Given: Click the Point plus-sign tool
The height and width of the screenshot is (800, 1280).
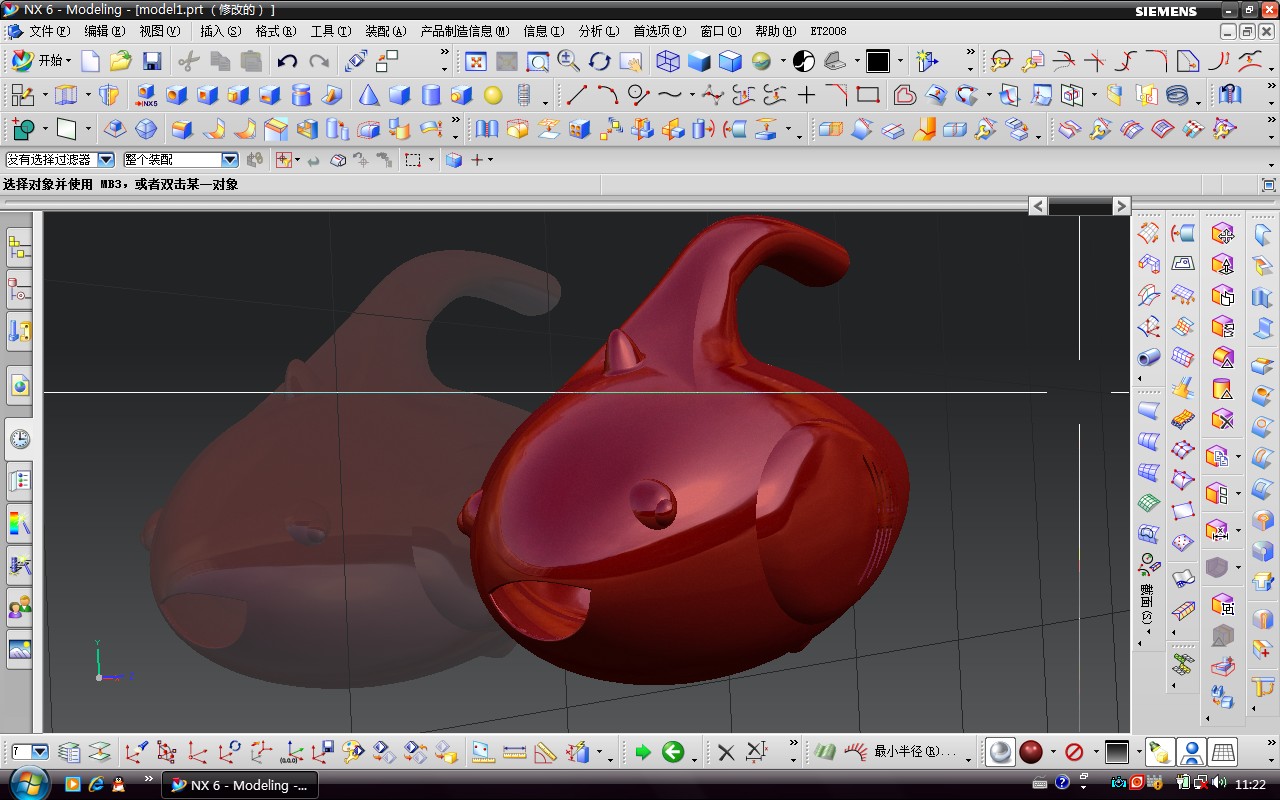Looking at the screenshot, I should pos(806,96).
